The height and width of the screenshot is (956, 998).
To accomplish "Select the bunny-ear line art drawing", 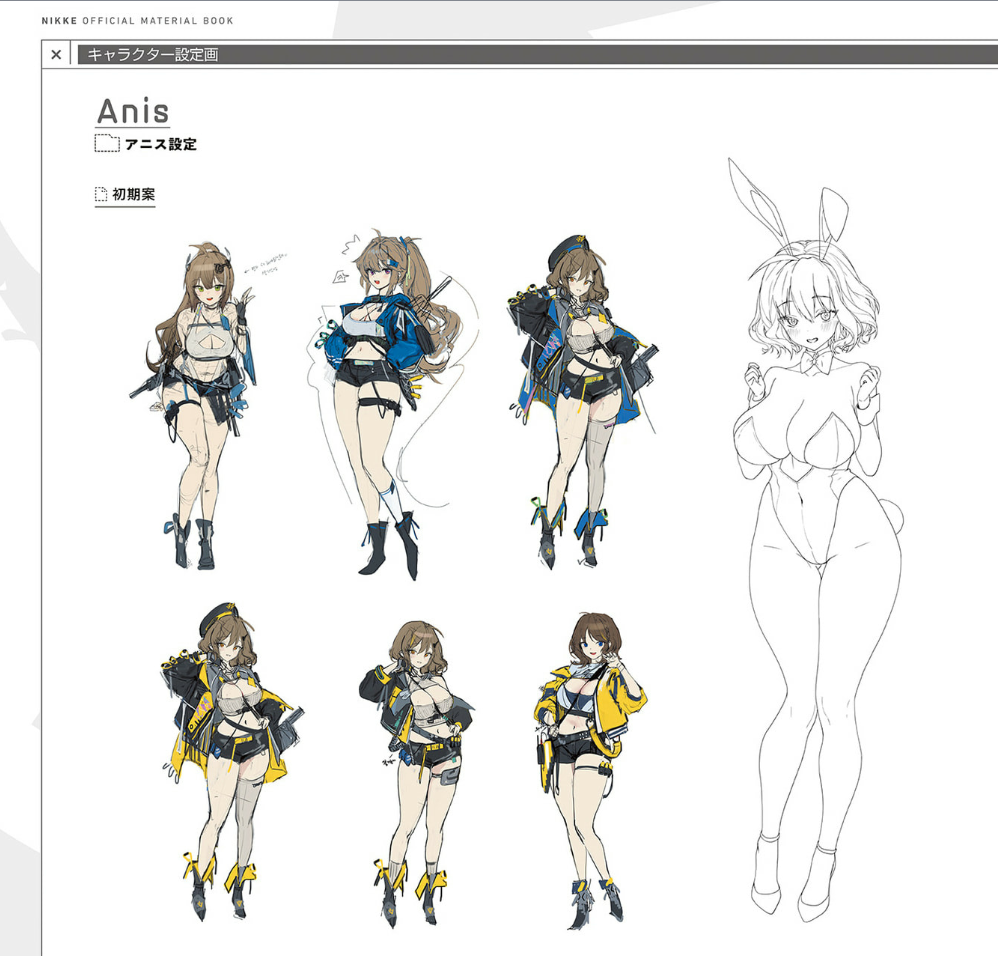I will 816,540.
